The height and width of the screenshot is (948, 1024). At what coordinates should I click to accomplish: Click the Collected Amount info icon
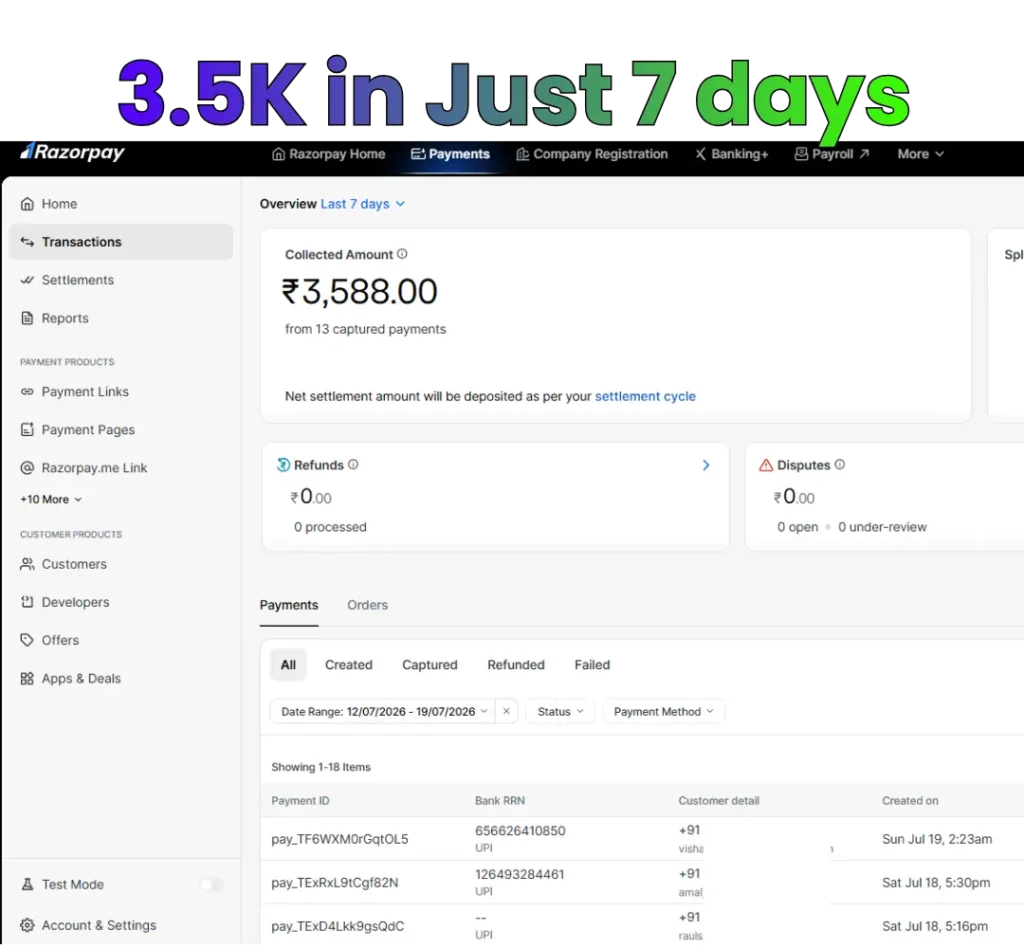402,254
